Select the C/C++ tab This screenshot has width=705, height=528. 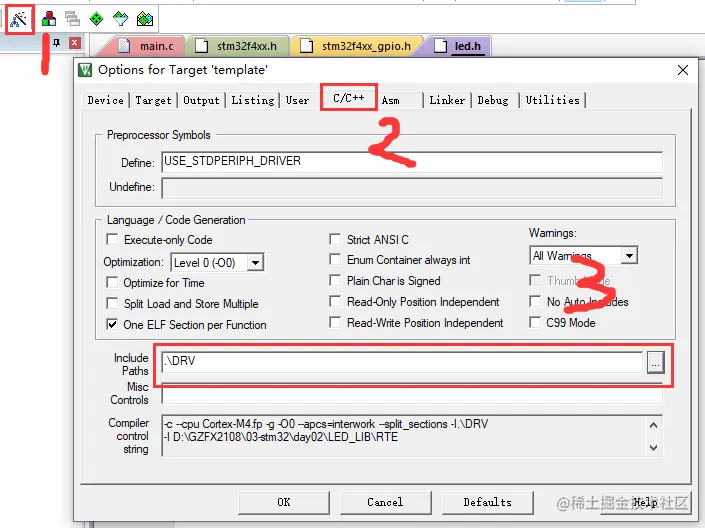(349, 98)
